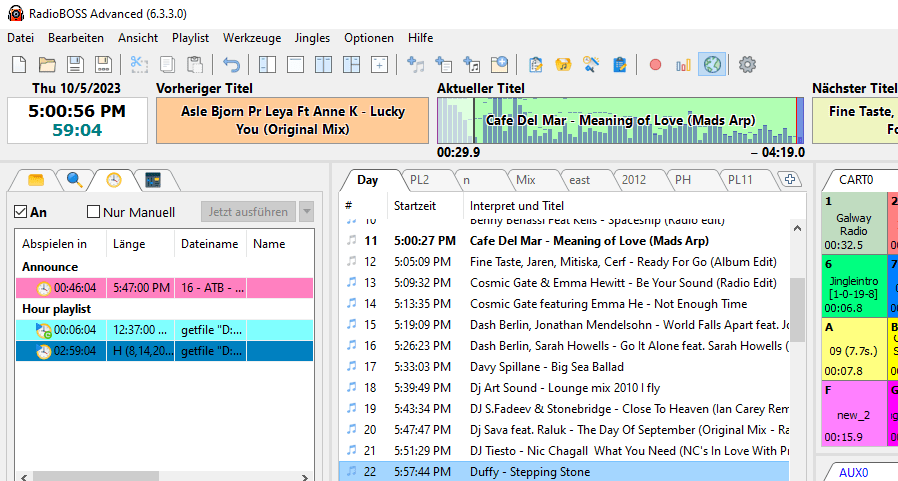Click scheduler horizontal scrollbar thumb

coord(96,476)
